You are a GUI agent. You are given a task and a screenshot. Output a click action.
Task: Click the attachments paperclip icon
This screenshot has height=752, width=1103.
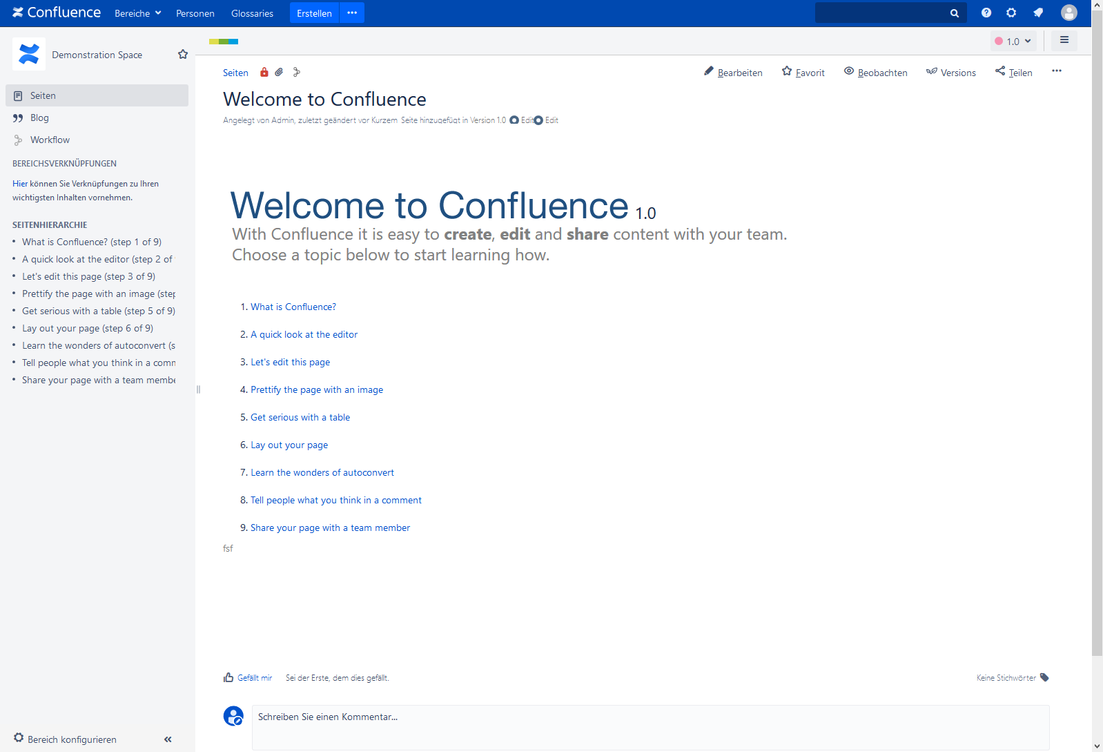(279, 72)
